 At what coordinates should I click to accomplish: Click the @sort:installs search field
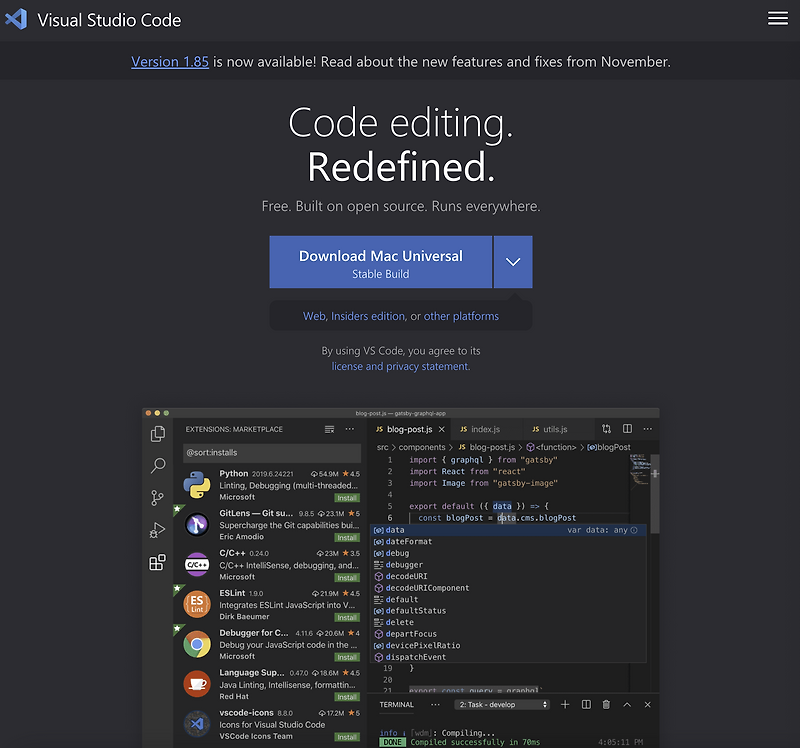272,453
